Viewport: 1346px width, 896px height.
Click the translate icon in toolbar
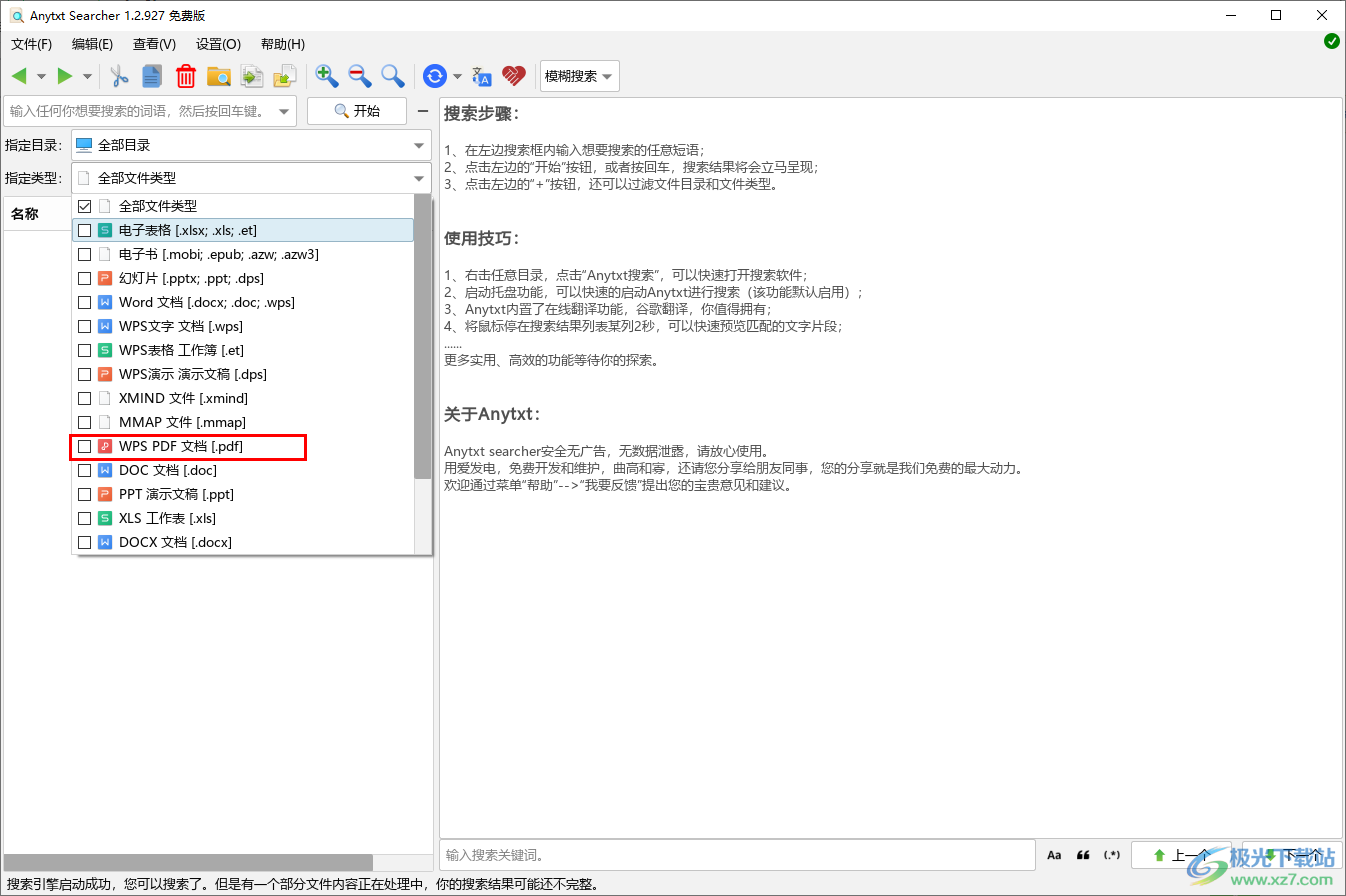click(482, 76)
